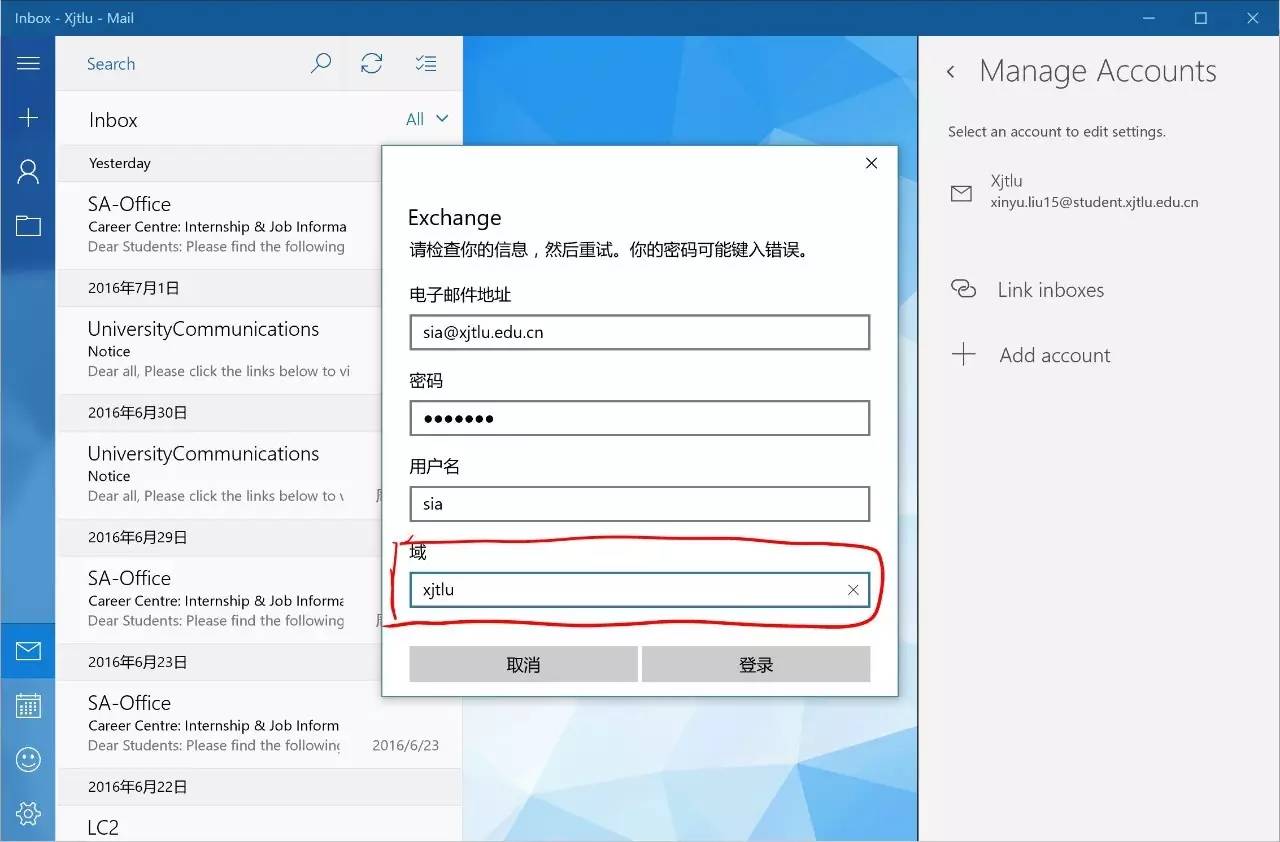The width and height of the screenshot is (1280, 842).
Task: Open Yesterday's SA-Office Career Centre email
Action: coord(220,224)
